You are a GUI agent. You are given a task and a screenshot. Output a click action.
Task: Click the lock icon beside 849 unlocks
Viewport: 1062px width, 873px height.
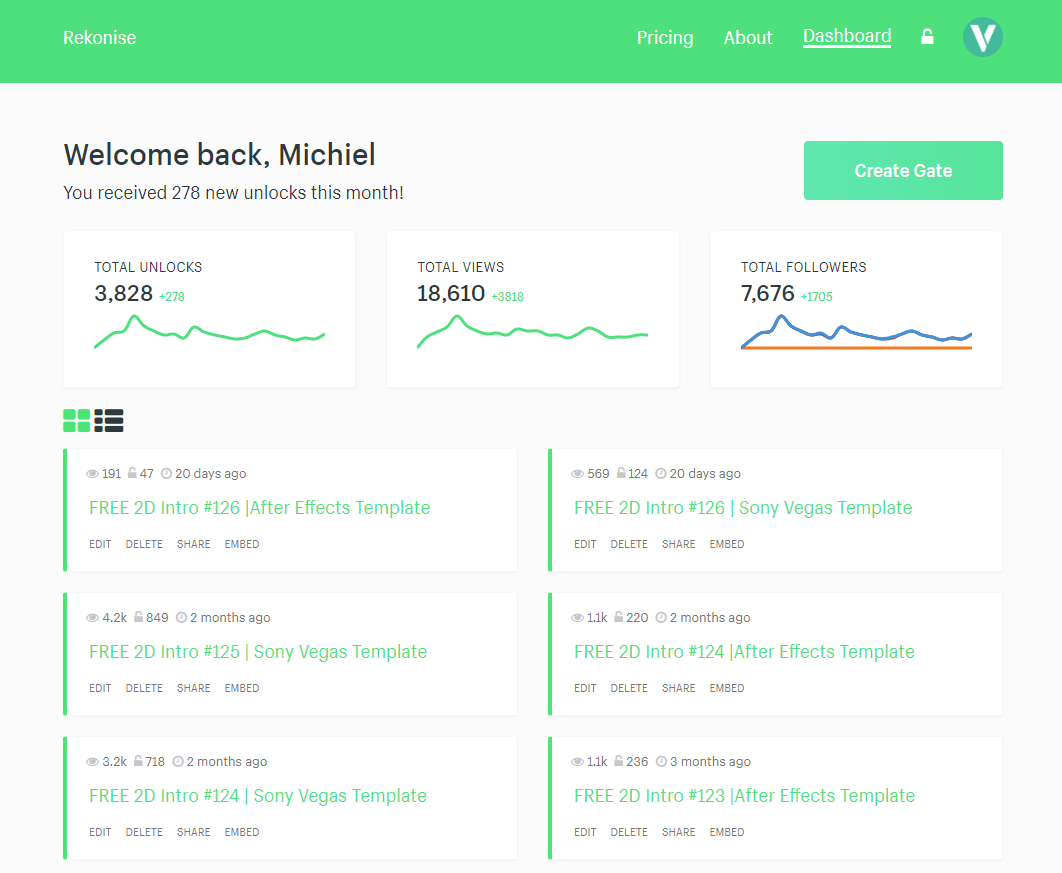138,617
